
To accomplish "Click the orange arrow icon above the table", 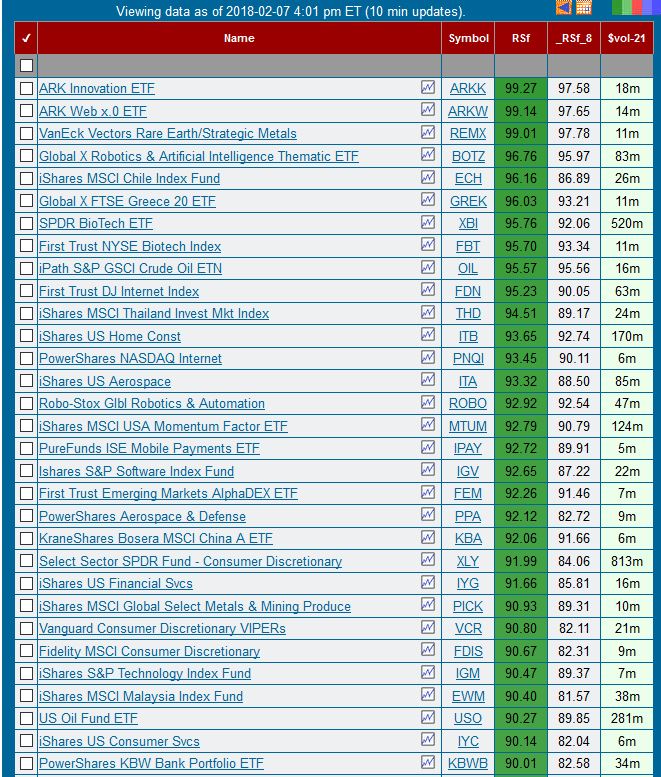I will point(563,7).
